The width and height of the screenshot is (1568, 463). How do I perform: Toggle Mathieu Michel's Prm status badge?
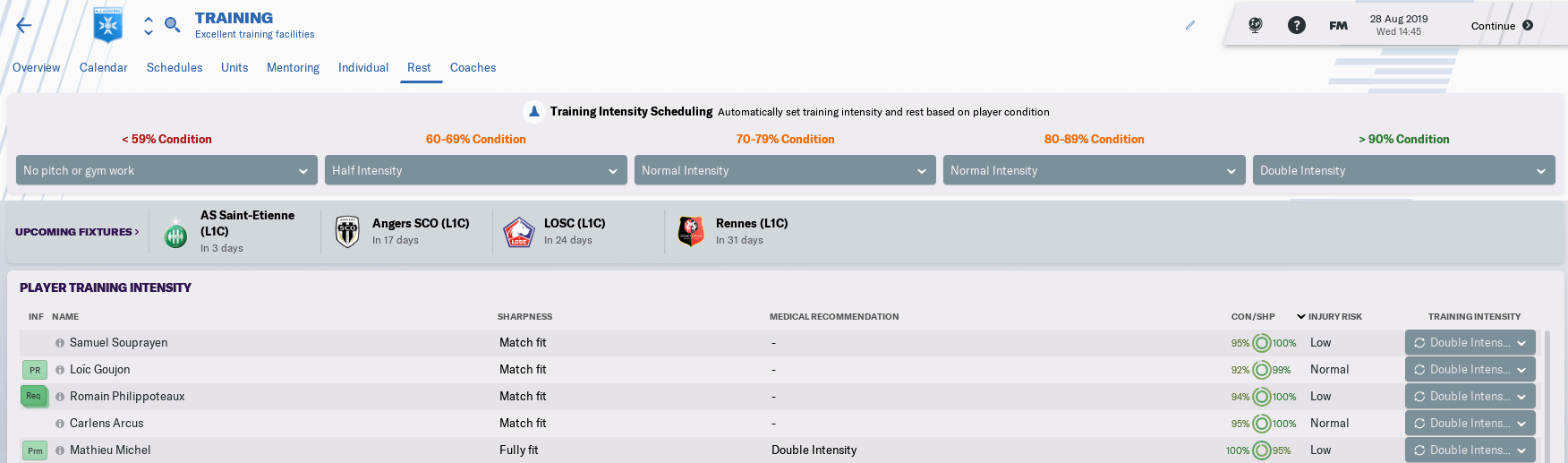coord(35,450)
